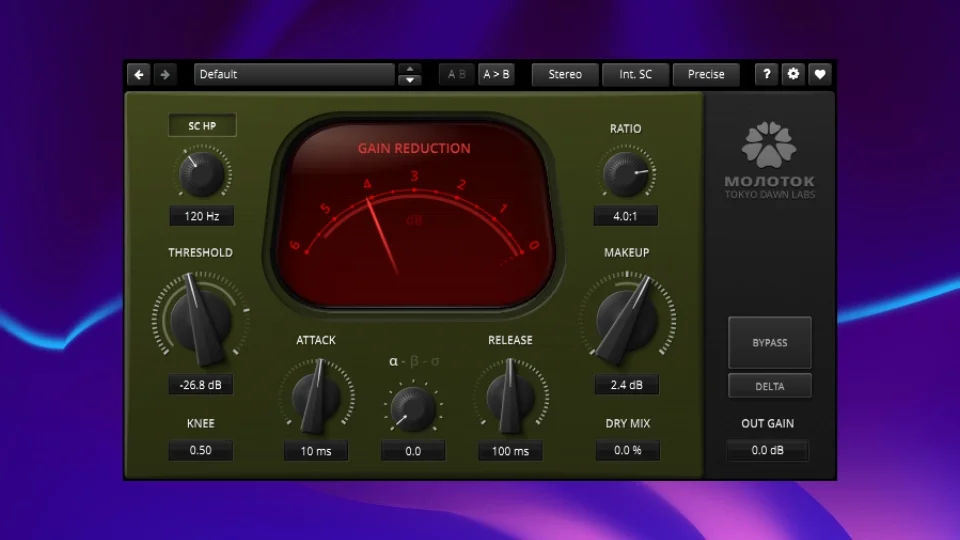Image resolution: width=960 pixels, height=540 pixels.
Task: Edit the 0.0 character value field
Action: 413,451
